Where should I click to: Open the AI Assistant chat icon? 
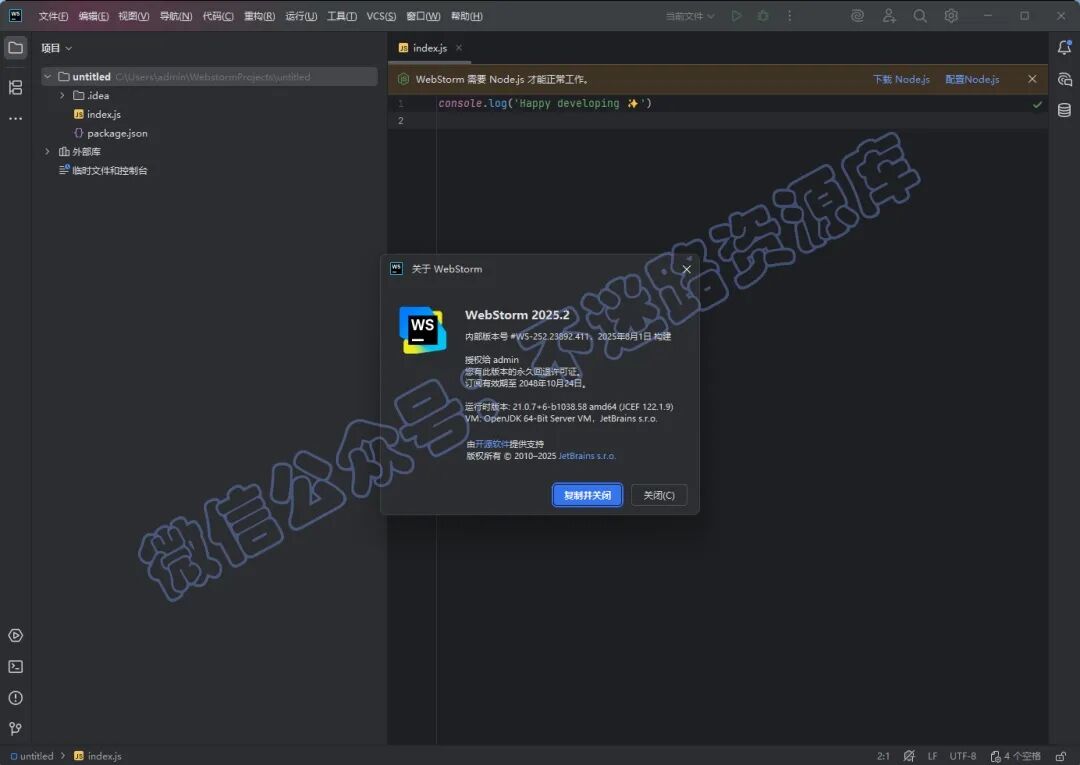(1064, 79)
